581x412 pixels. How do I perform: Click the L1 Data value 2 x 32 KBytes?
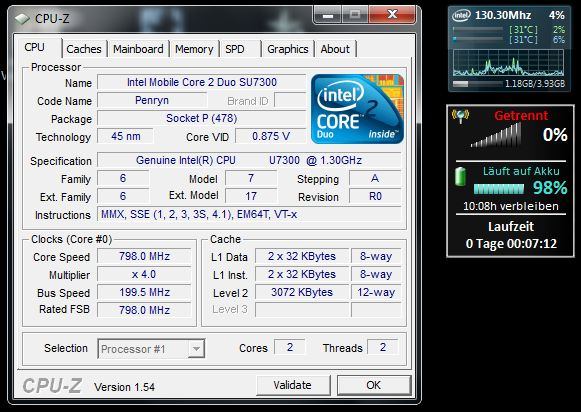302,256
